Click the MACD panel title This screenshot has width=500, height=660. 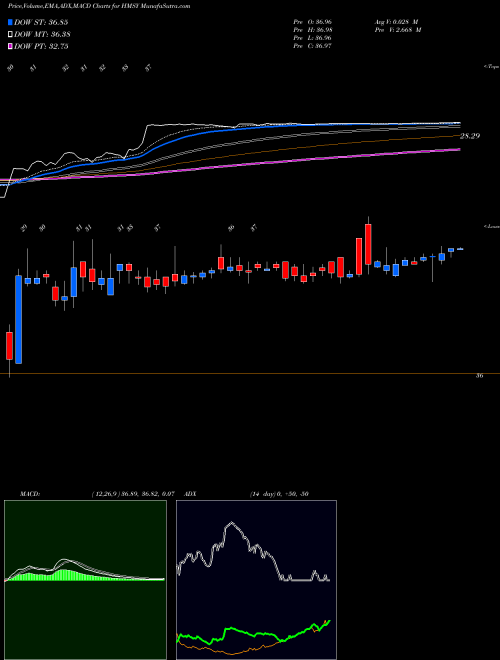(30, 494)
